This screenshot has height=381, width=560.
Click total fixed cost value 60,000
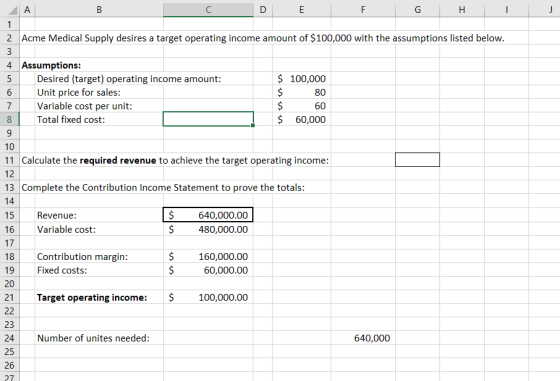[302, 120]
